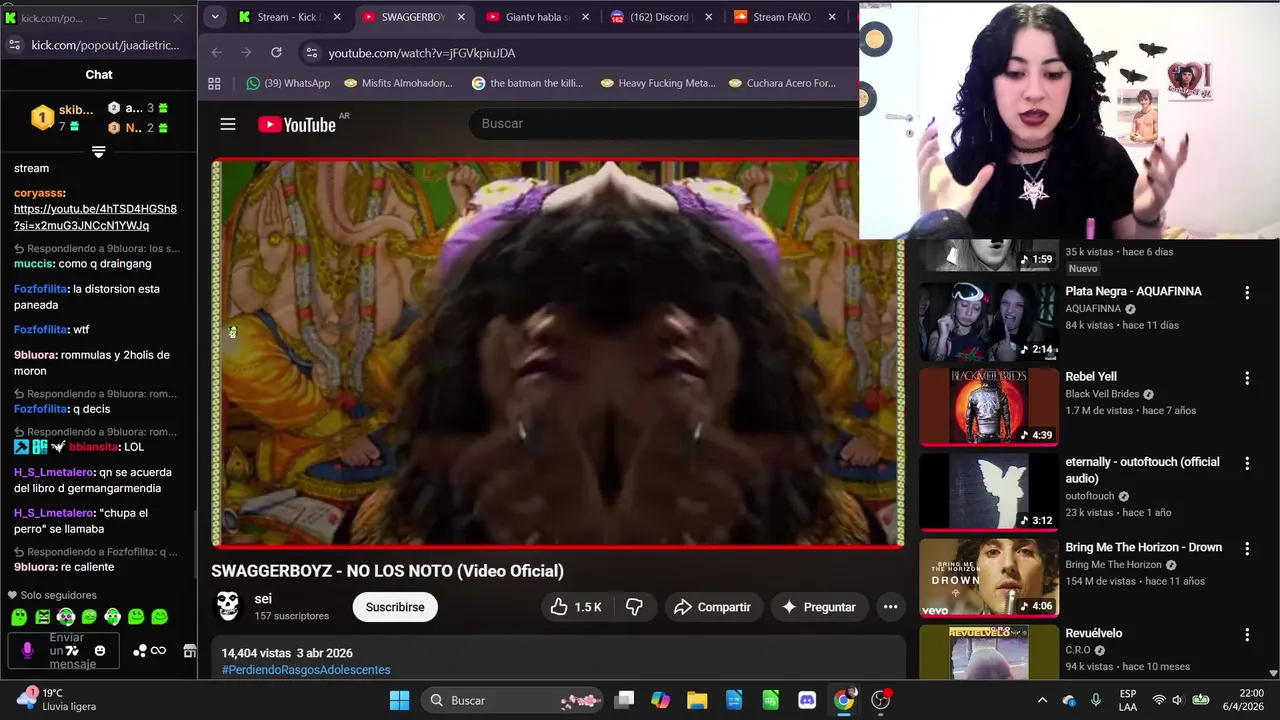1280x720 pixels.
Task: Click the YouTube Buscar search field
Action: click(663, 123)
